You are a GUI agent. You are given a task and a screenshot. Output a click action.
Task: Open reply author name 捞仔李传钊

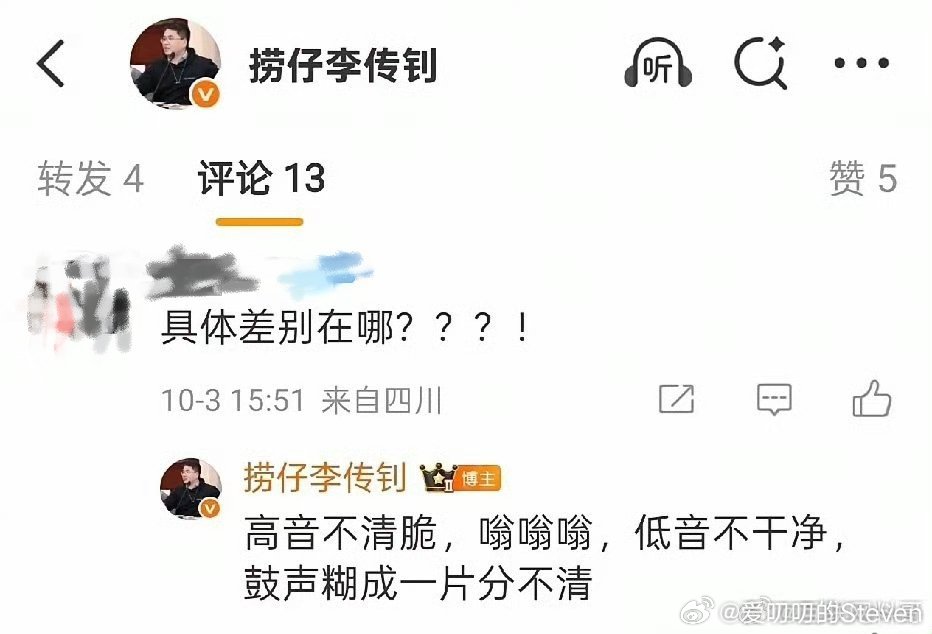325,477
